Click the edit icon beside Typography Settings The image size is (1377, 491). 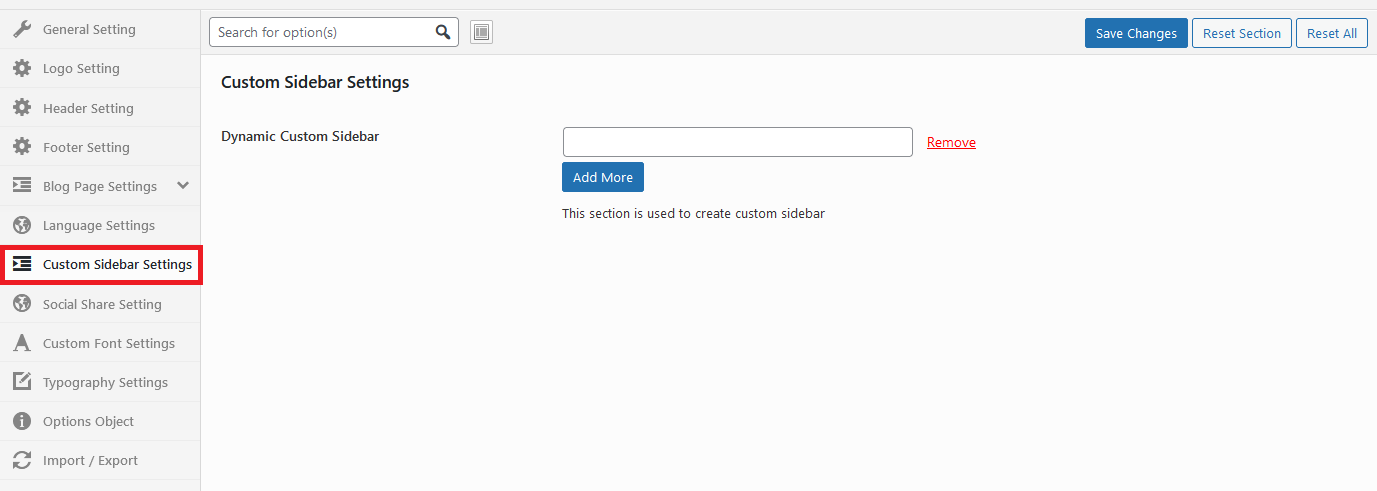(x=21, y=382)
